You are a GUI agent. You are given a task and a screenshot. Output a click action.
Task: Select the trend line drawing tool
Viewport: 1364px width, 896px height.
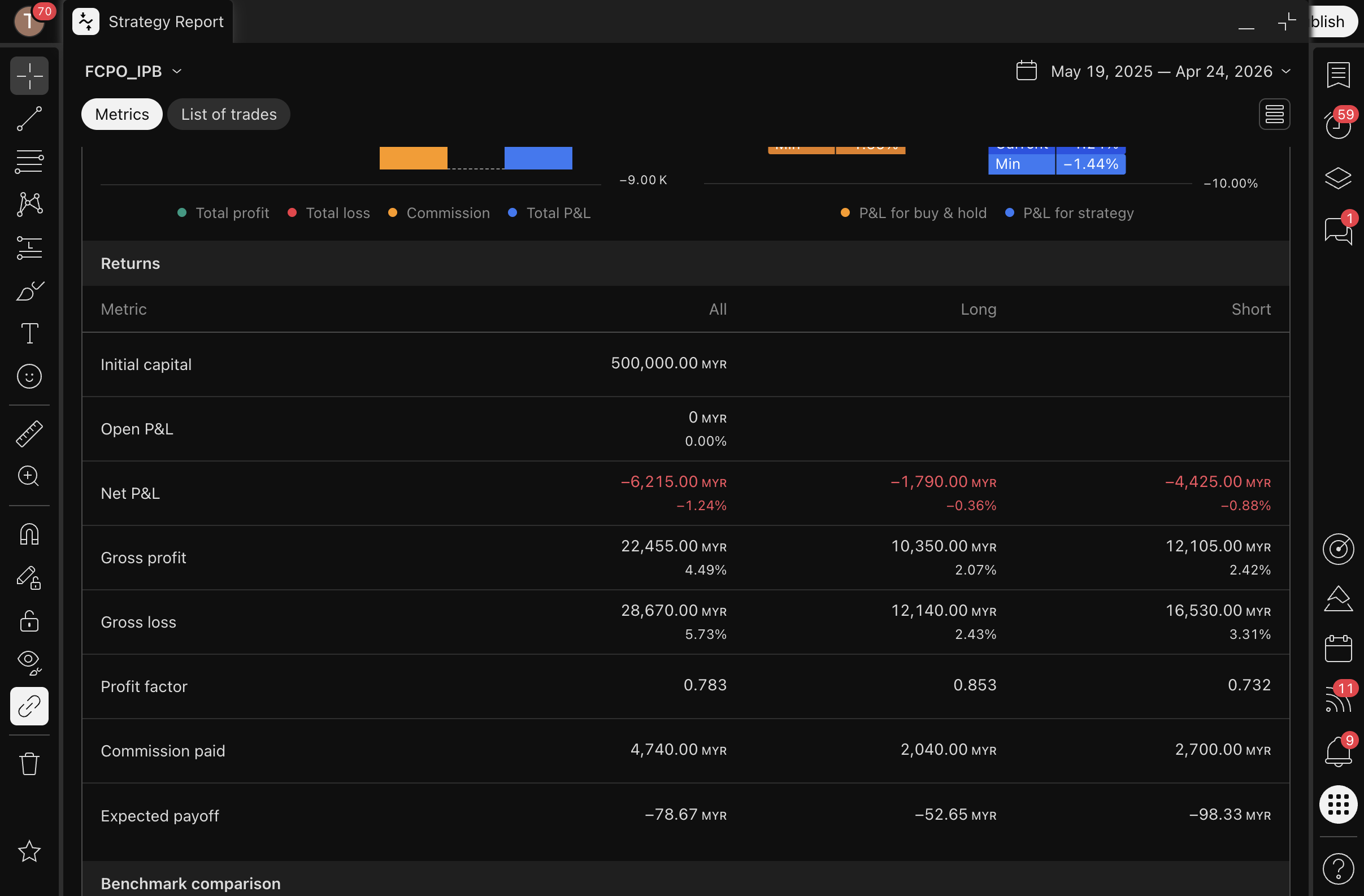[x=29, y=119]
